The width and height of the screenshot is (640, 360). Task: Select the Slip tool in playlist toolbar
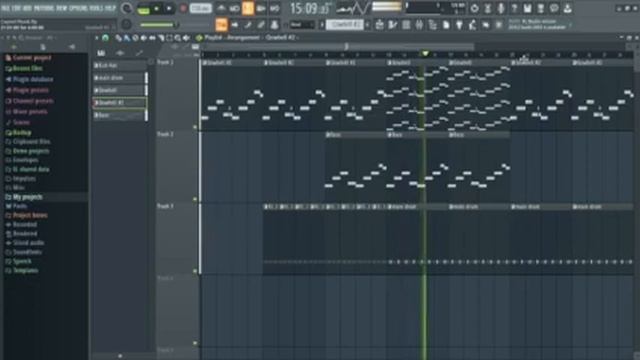pyautogui.click(x=152, y=38)
